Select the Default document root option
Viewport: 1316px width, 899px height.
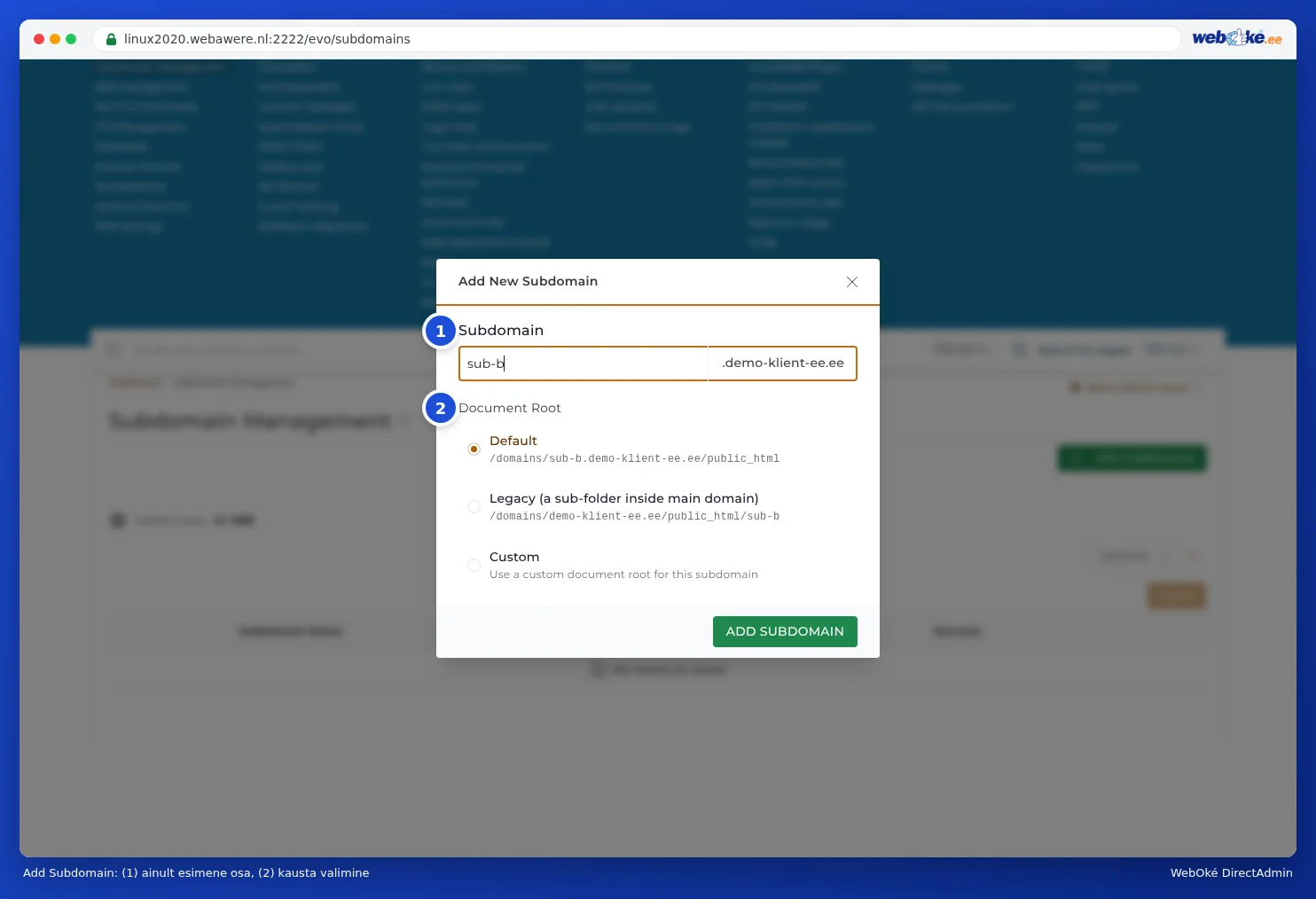(x=474, y=449)
